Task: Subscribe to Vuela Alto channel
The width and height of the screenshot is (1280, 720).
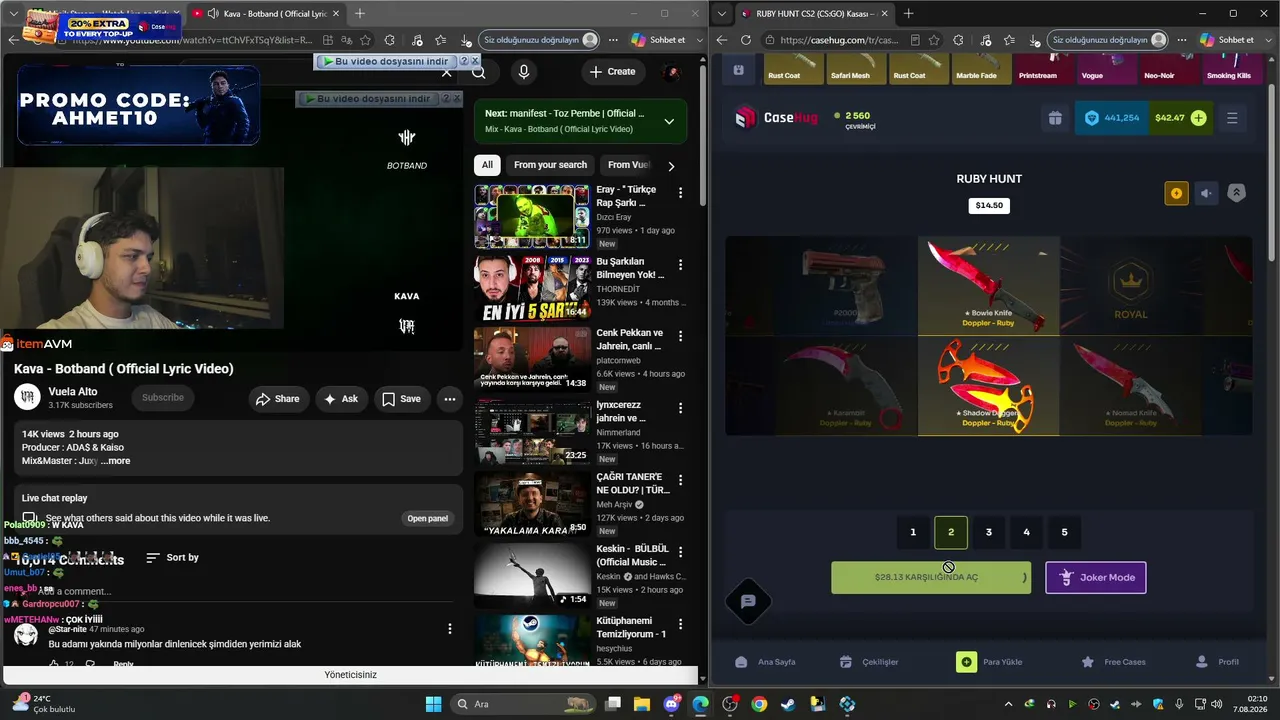Action: point(163,398)
